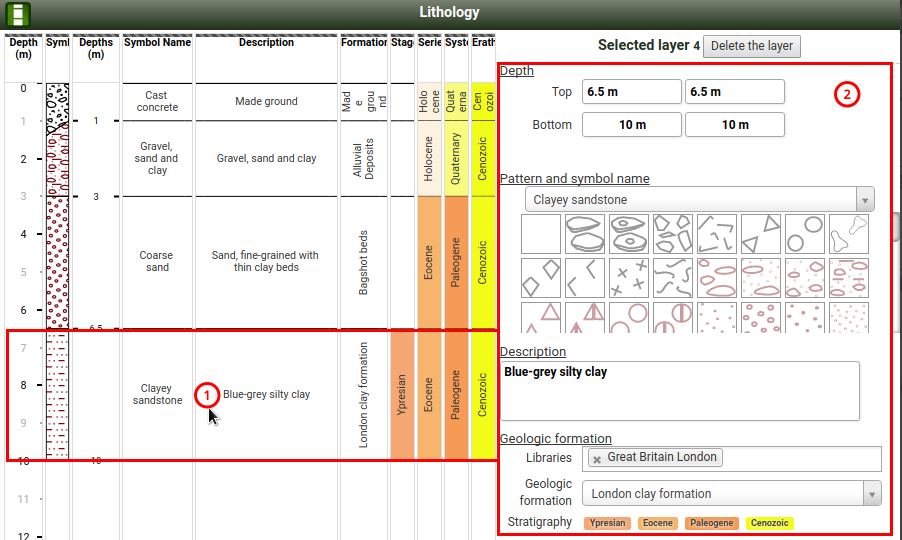Image resolution: width=902 pixels, height=540 pixels.
Task: Click the green Lithology app icon
Action: coord(18,14)
